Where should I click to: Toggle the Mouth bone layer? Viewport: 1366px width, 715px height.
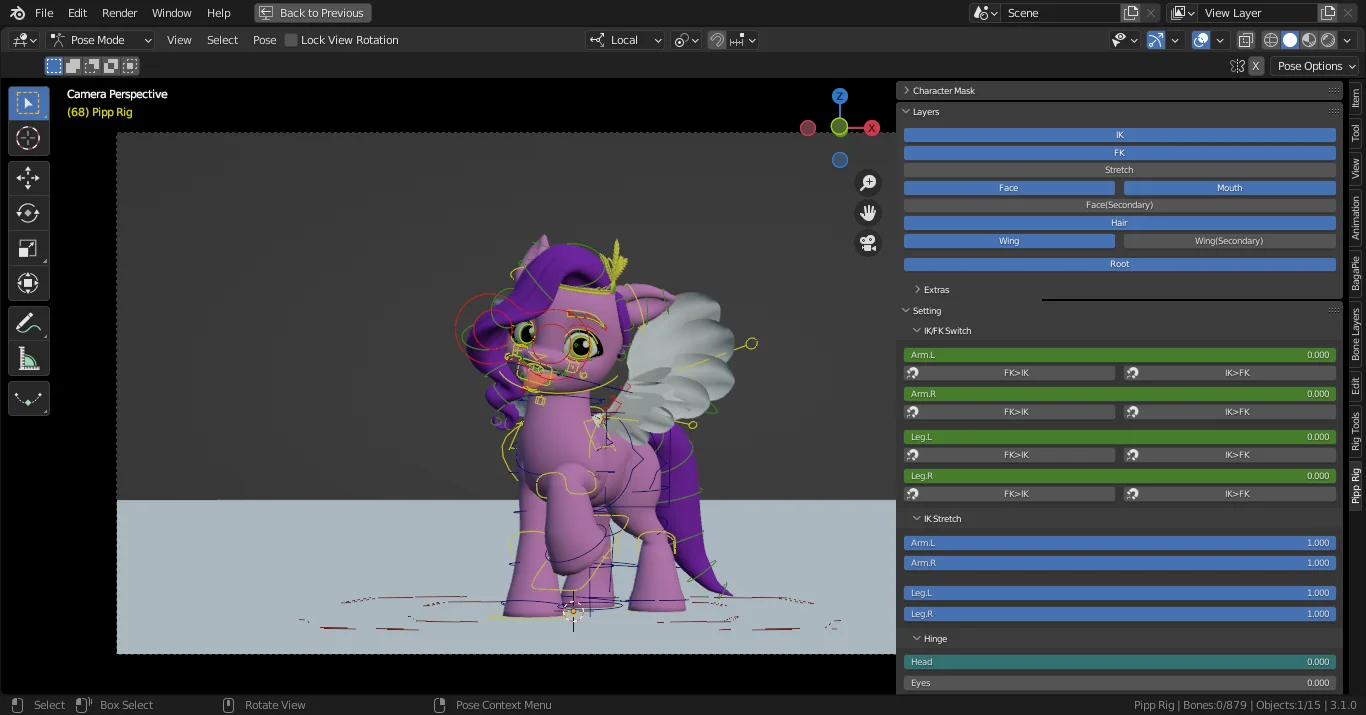(x=1229, y=187)
